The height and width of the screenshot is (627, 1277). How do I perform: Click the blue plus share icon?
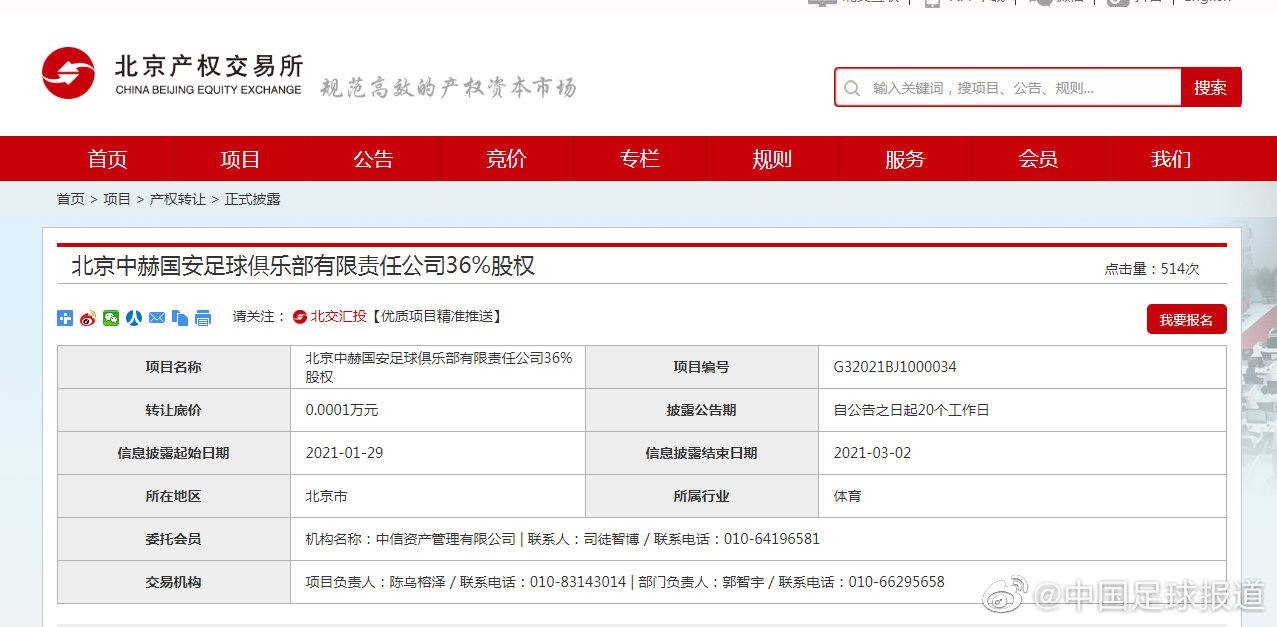65,318
